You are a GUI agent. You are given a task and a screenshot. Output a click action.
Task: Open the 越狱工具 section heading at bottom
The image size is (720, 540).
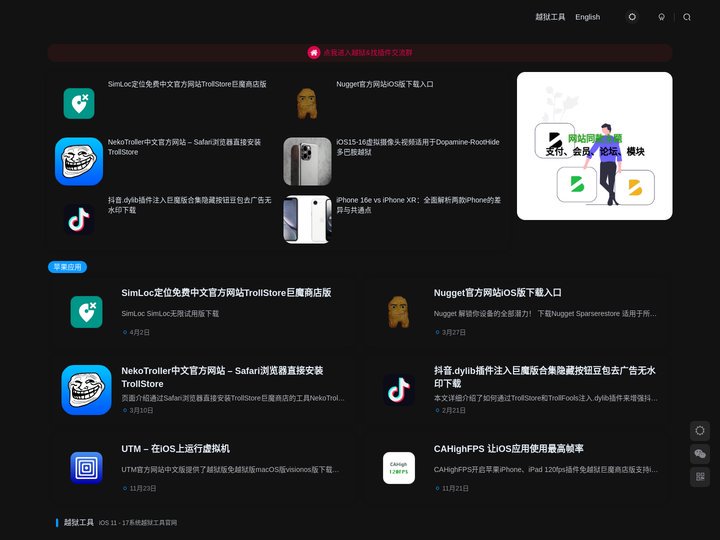pos(79,523)
